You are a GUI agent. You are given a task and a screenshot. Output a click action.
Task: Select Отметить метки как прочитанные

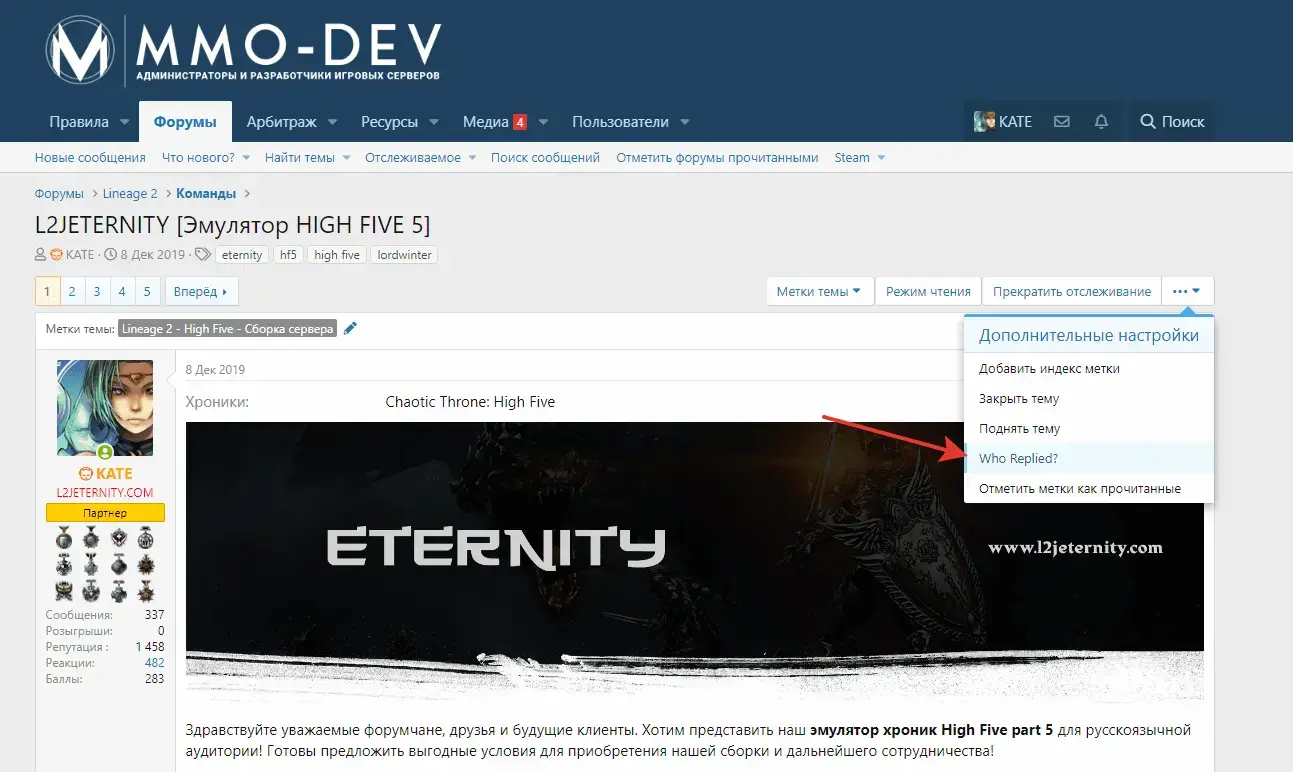coord(1088,488)
